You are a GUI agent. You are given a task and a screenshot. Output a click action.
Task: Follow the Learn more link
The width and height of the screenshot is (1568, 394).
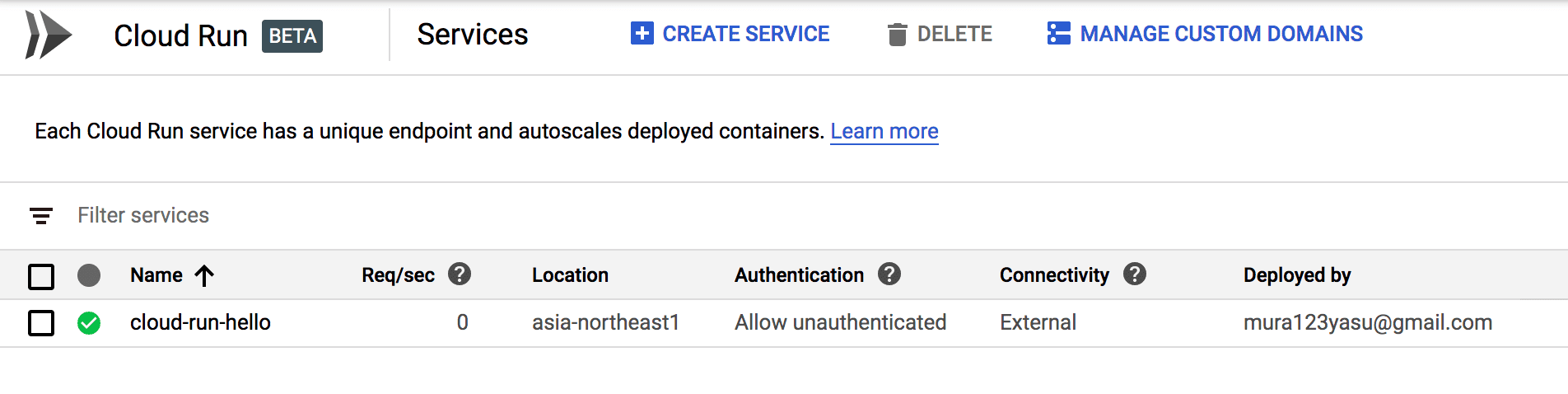(x=884, y=131)
